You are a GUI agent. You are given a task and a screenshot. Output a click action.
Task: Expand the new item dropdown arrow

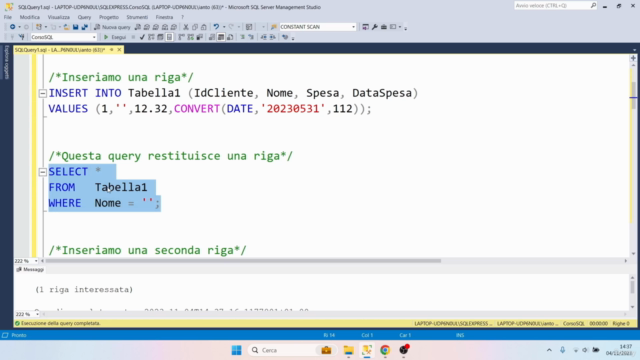click(45, 27)
